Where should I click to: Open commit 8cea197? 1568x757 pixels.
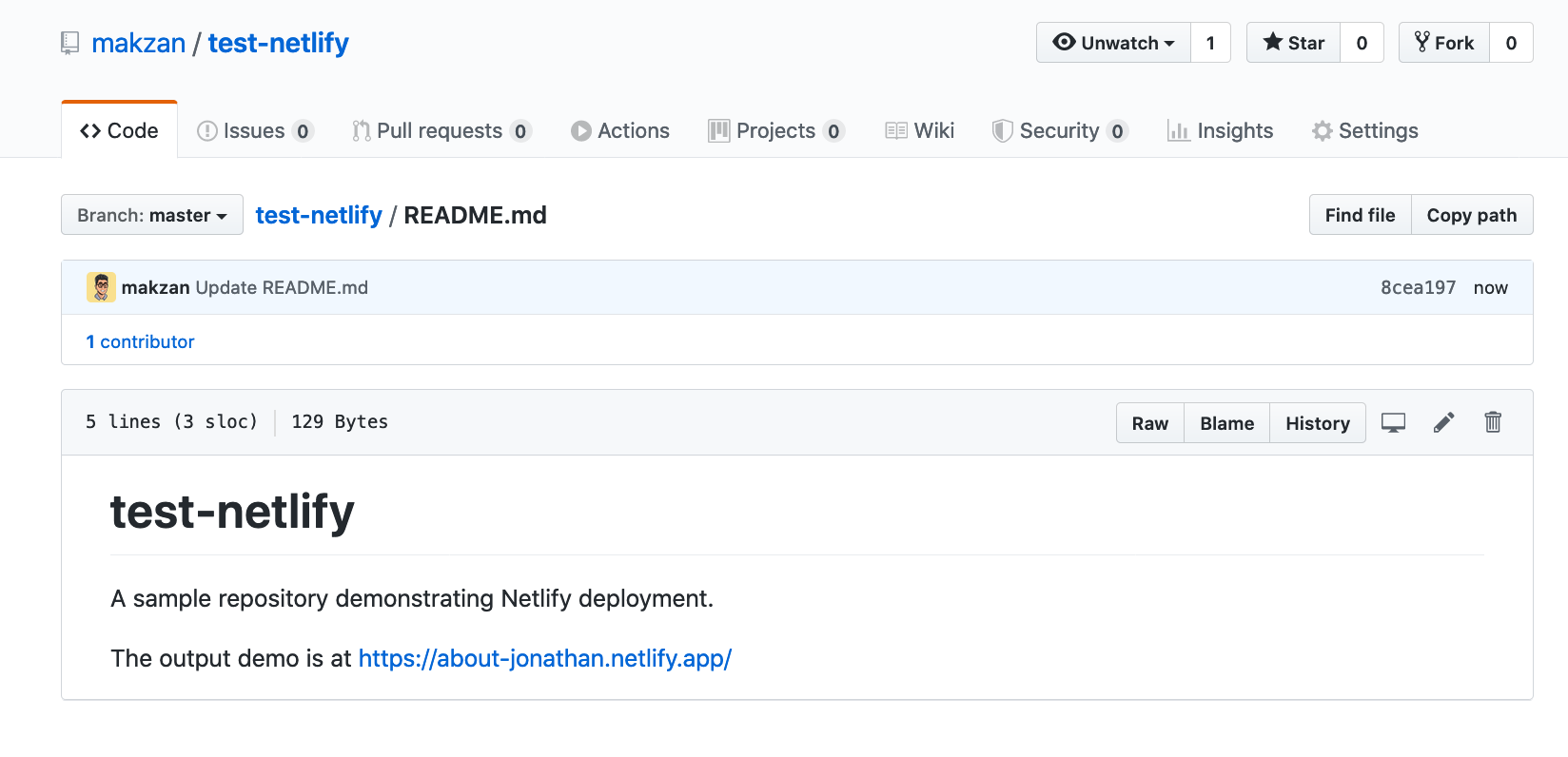pyautogui.click(x=1418, y=287)
